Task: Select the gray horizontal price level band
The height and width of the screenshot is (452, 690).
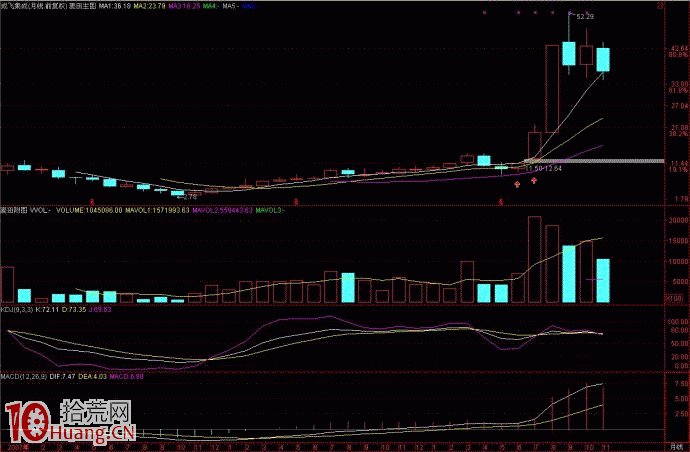Action: click(600, 160)
